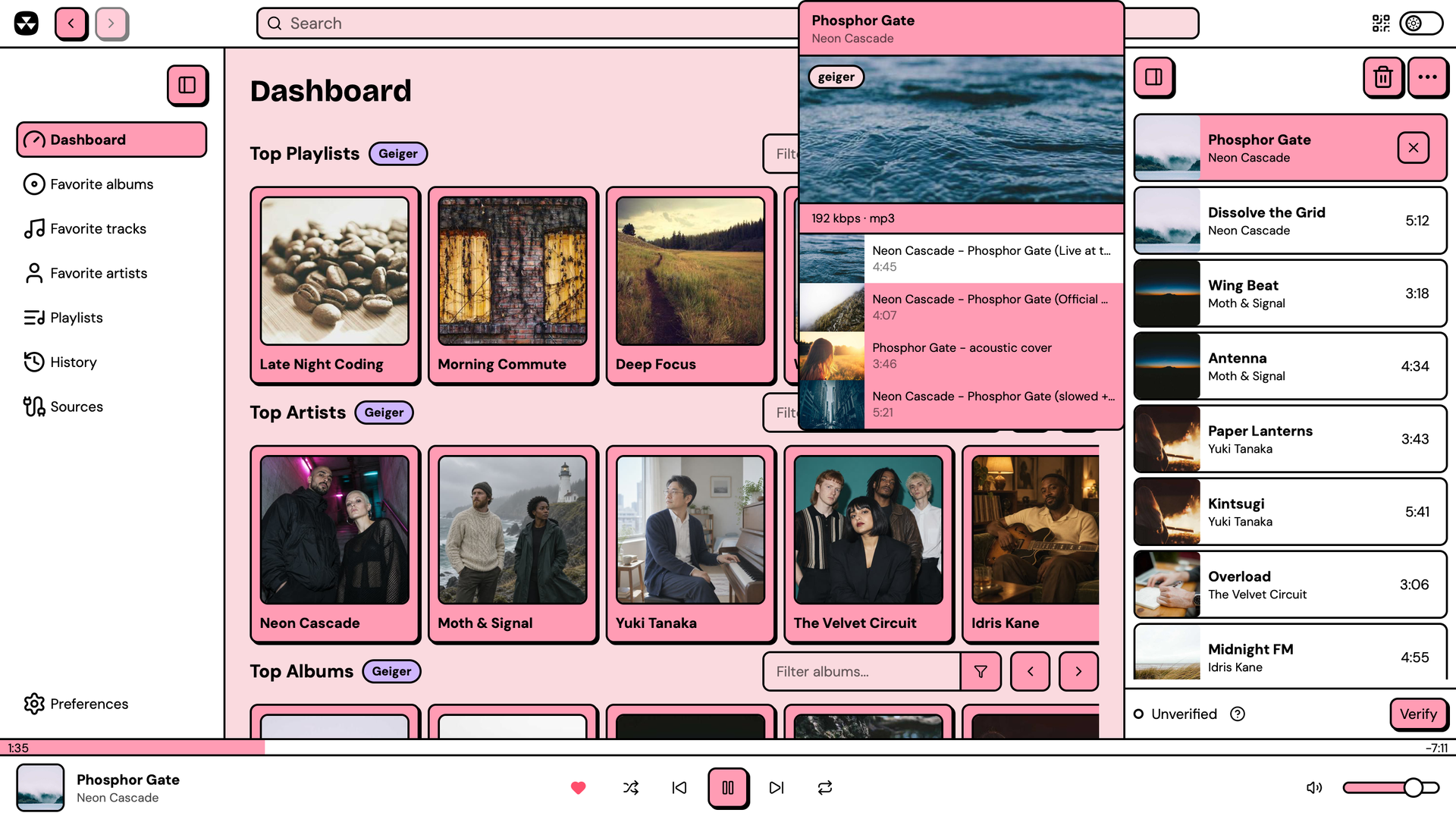
Task: Click the Filter albums input field
Action: tap(861, 672)
